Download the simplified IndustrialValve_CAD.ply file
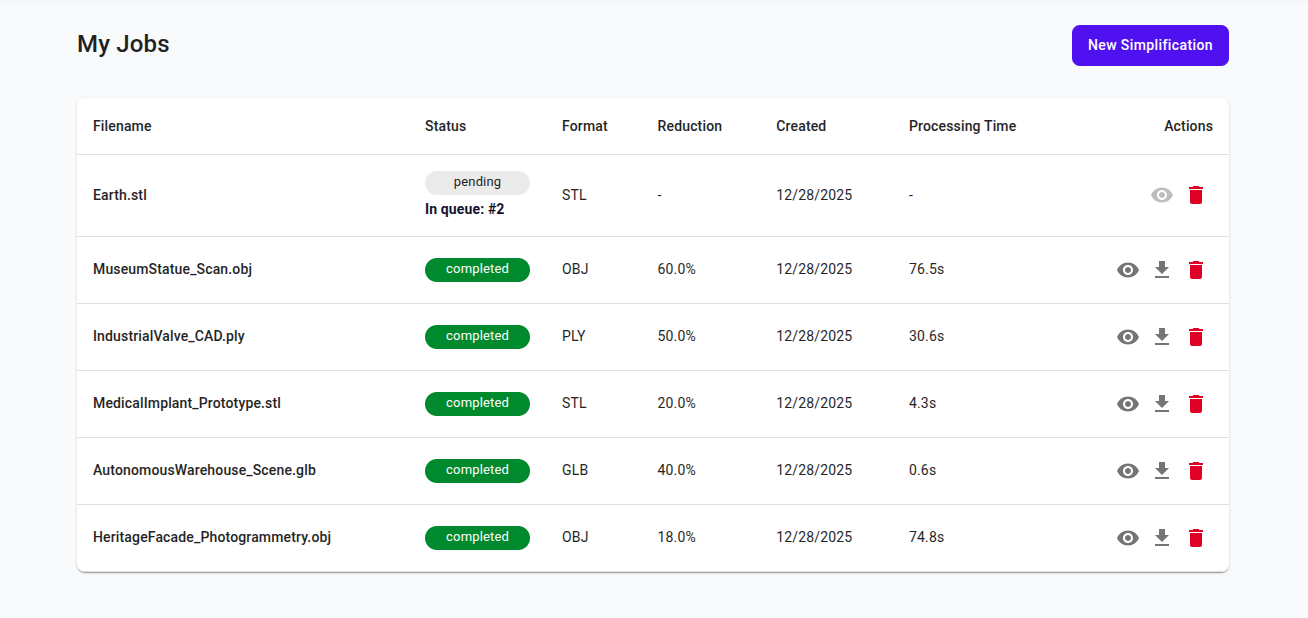 coord(1162,337)
